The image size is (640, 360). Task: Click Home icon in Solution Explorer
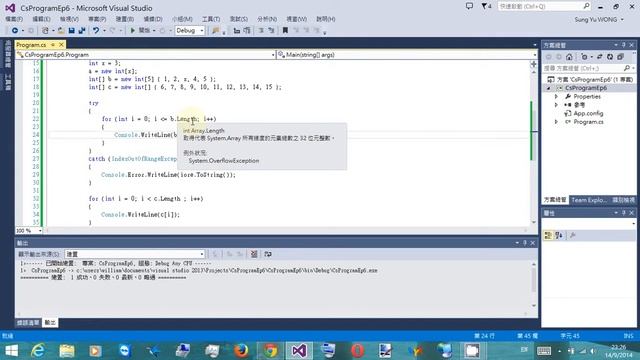[x=569, y=57]
